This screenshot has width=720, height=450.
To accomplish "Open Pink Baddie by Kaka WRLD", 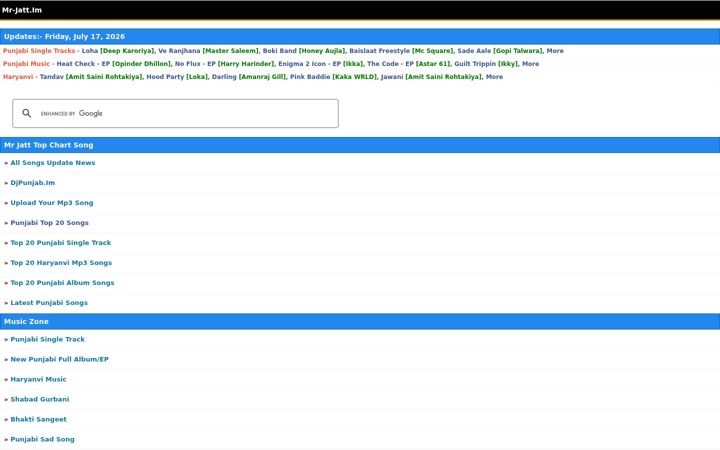I will [x=333, y=77].
